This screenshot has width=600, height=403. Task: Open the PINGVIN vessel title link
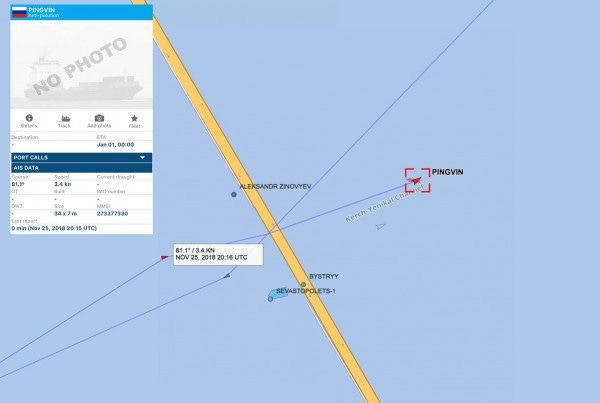tap(42, 10)
